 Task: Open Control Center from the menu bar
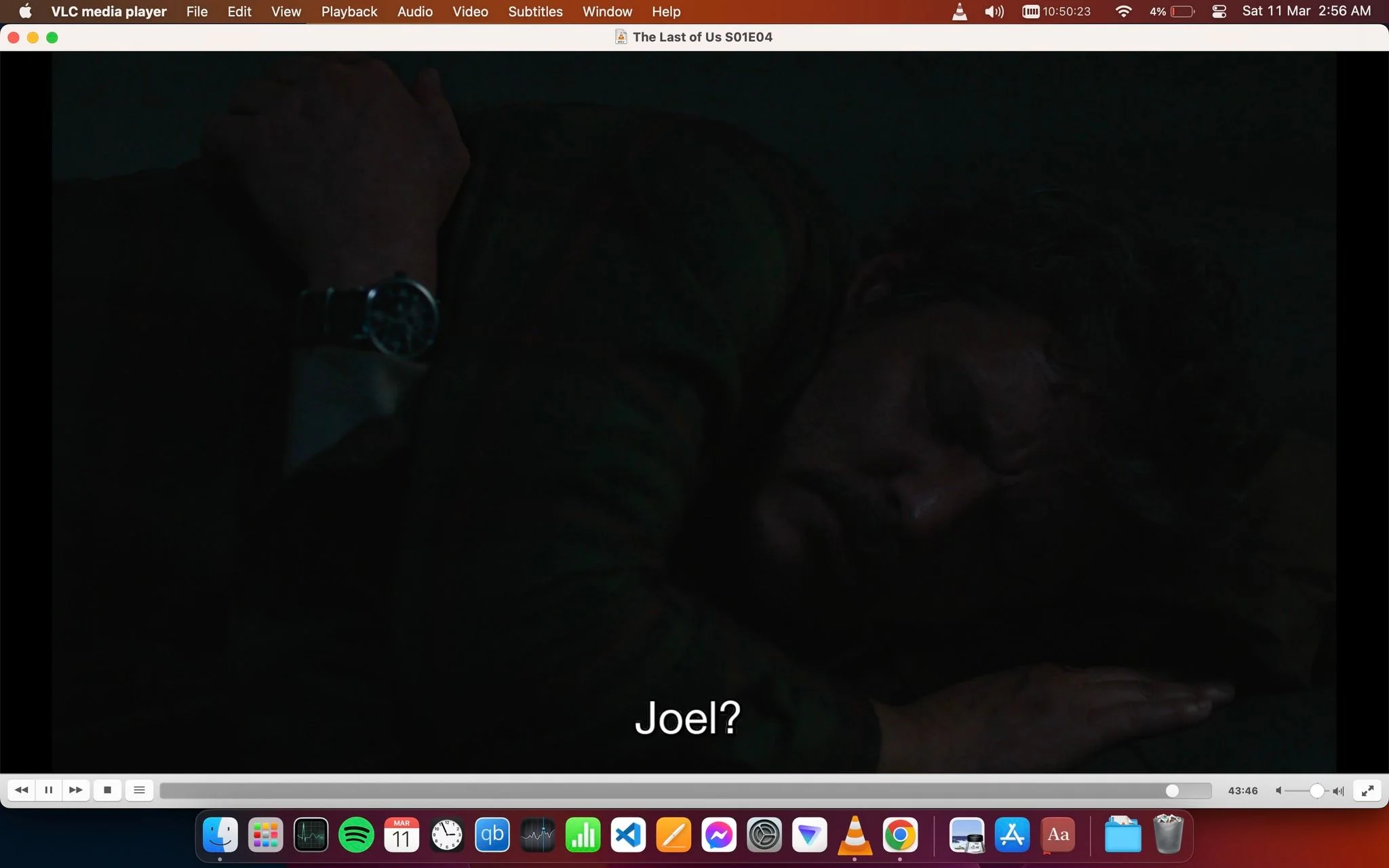coord(1219,12)
